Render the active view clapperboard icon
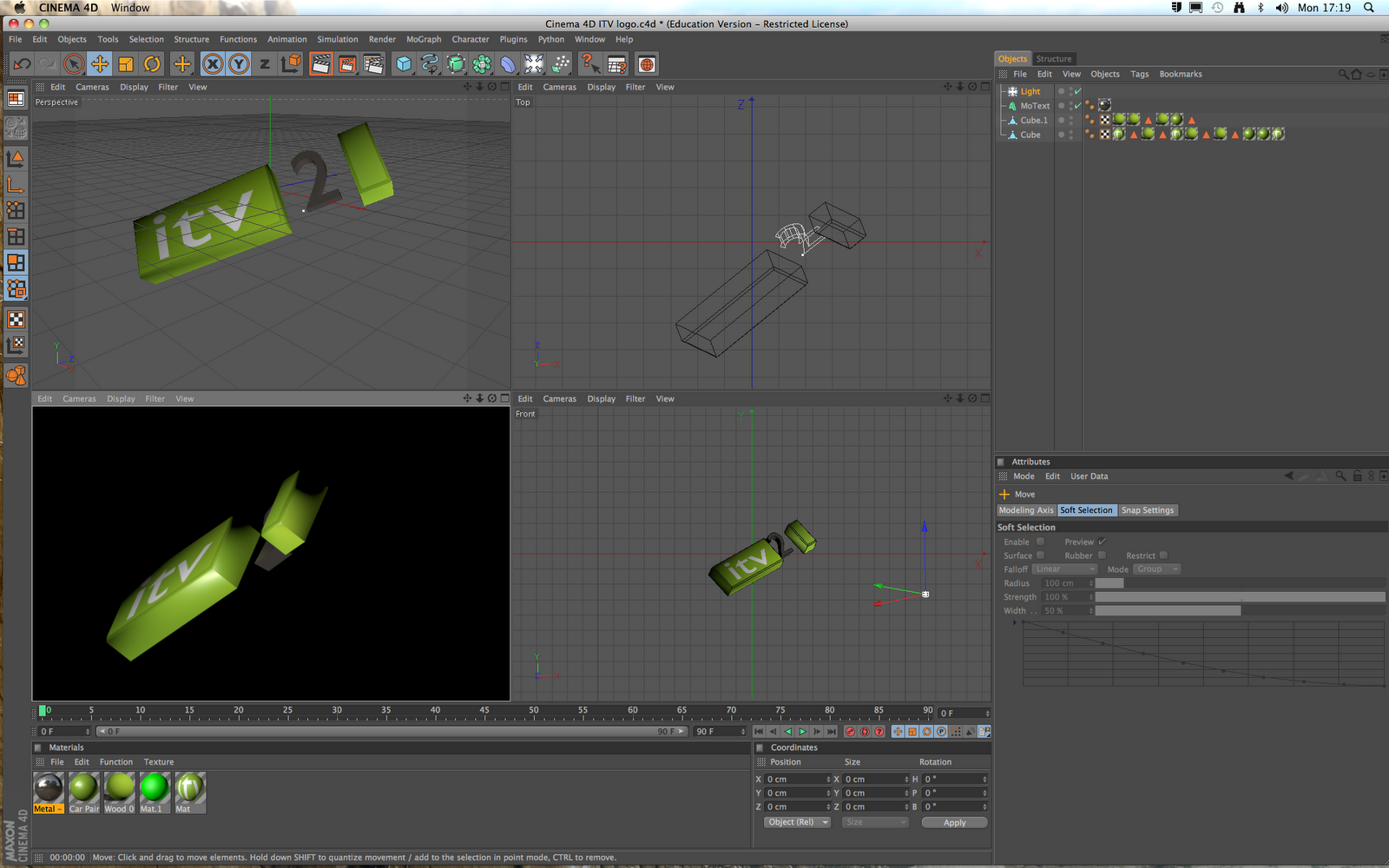The height and width of the screenshot is (868, 1389). [x=321, y=64]
